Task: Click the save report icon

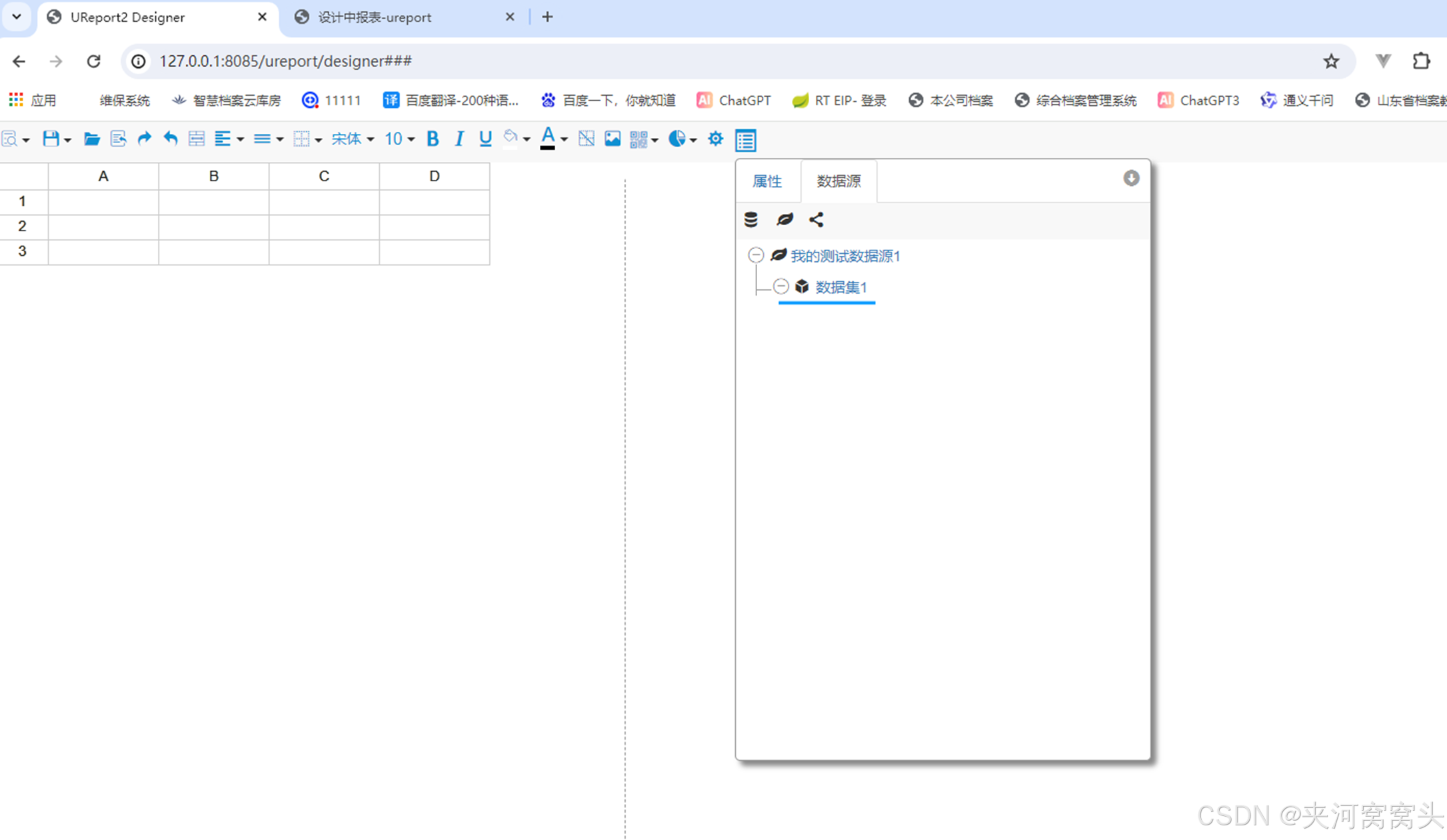Action: 51,139
